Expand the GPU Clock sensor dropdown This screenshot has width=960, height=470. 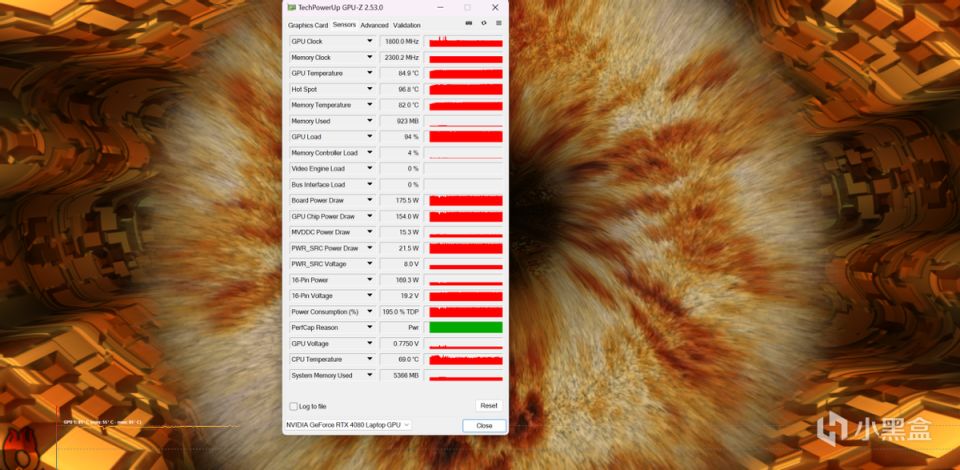pyautogui.click(x=370, y=41)
